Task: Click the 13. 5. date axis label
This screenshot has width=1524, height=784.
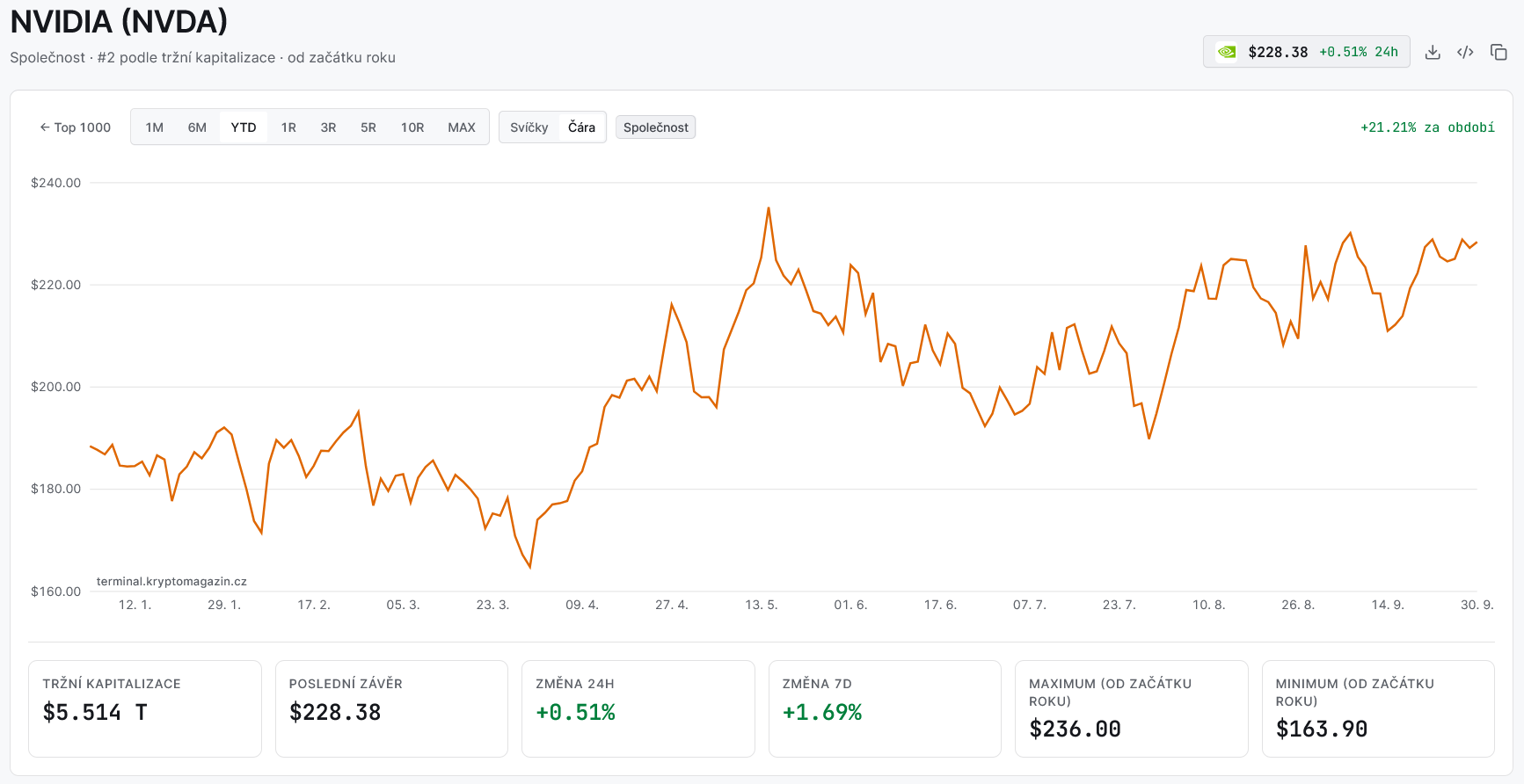Action: click(762, 605)
